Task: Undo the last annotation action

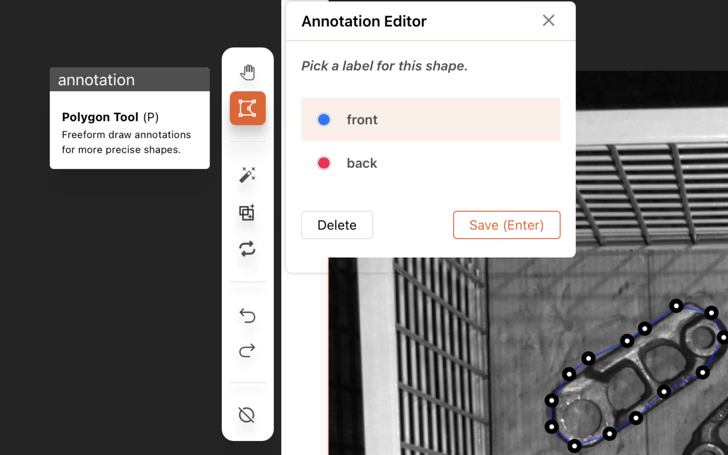Action: (x=247, y=316)
